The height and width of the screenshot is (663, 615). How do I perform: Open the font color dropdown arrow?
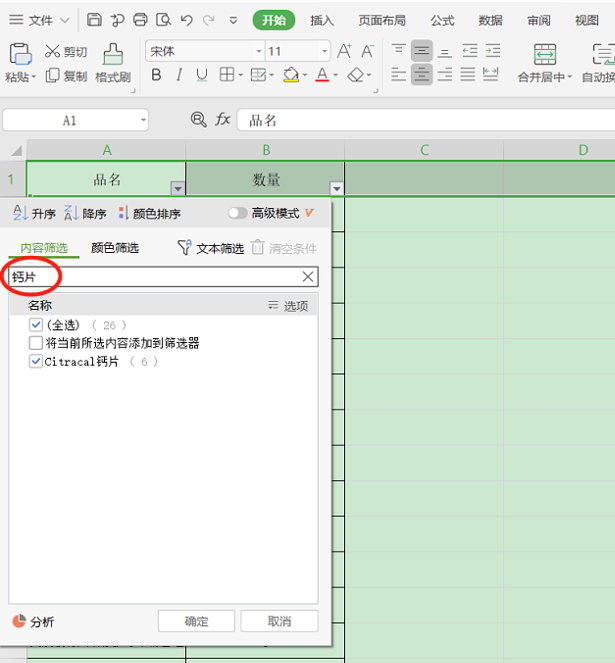[336, 75]
